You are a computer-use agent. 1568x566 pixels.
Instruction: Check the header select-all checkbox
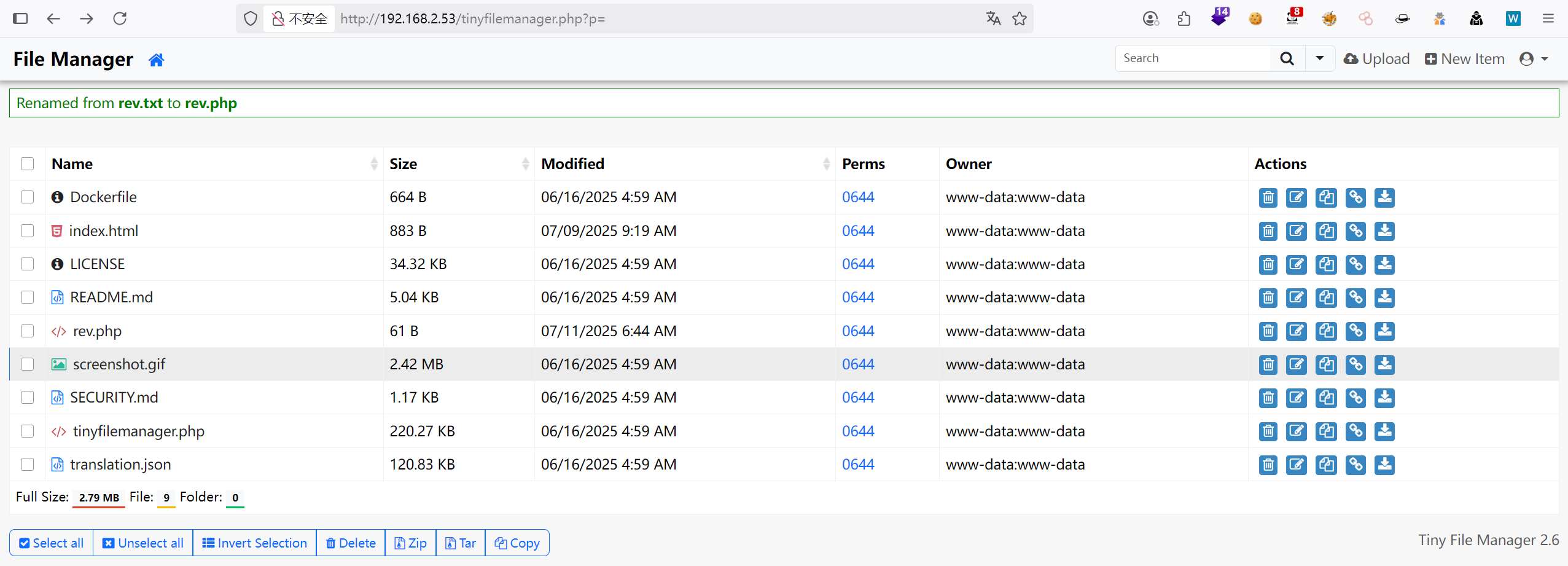point(27,164)
